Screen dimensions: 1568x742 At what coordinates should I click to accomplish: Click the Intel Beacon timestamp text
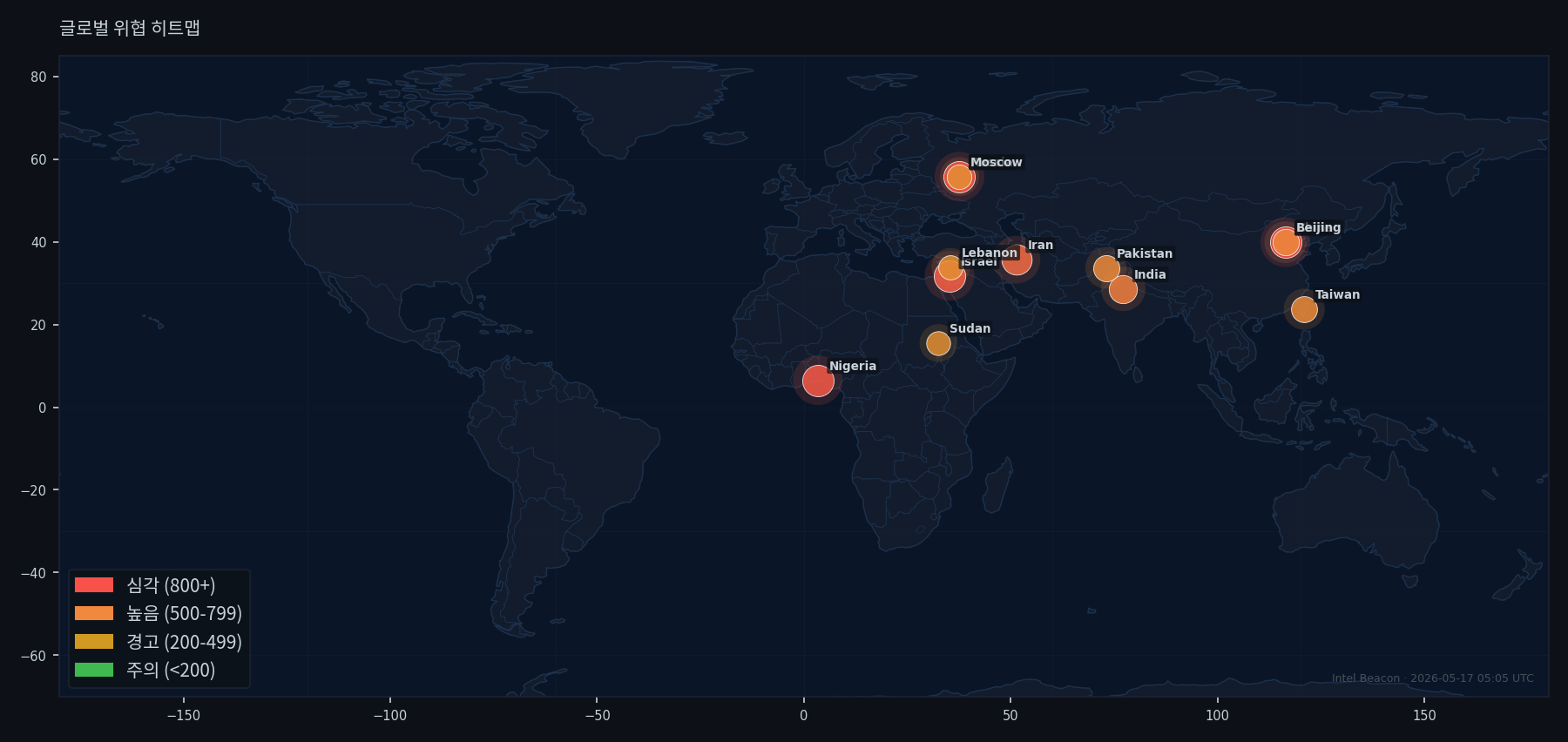coord(1433,678)
